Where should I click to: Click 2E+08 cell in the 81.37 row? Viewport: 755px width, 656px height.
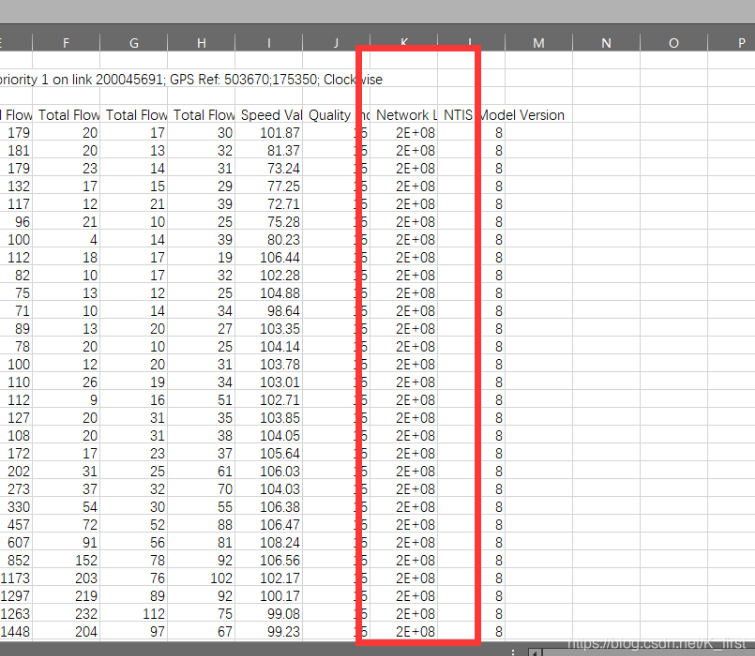click(x=404, y=150)
